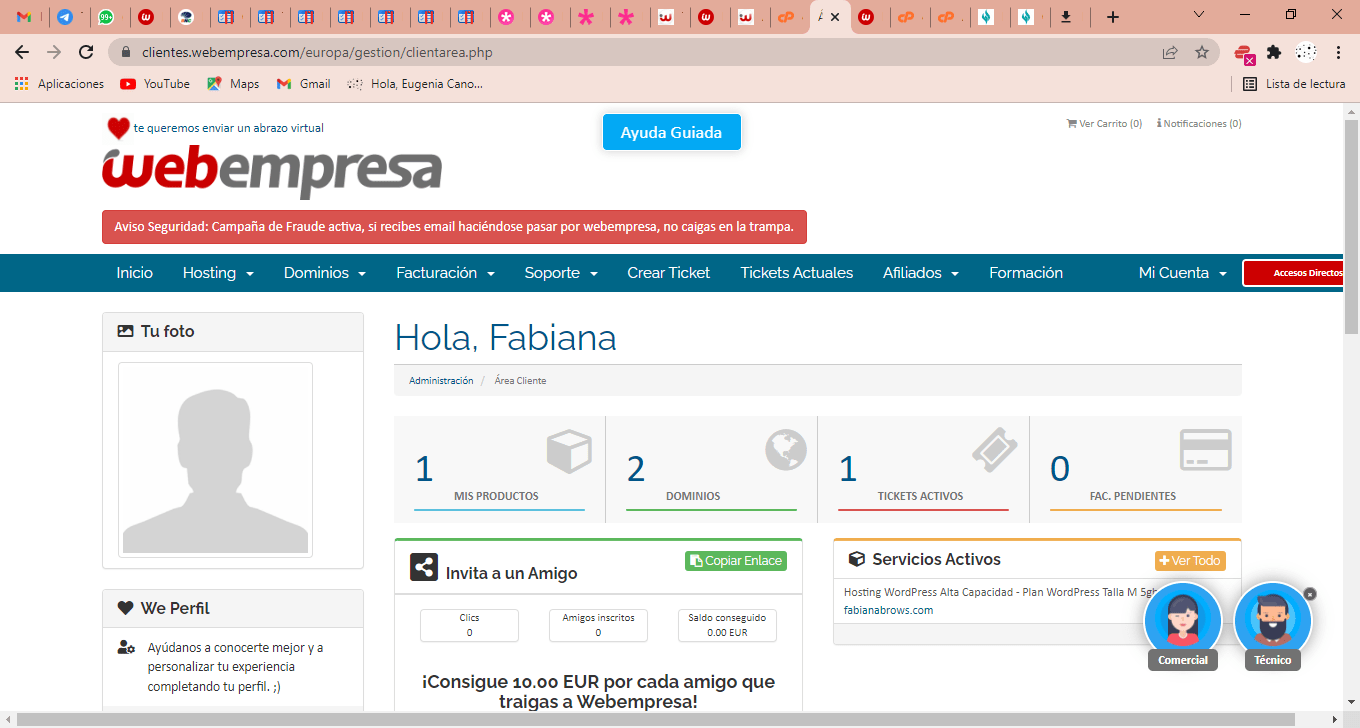Click the Aviso Seguridad fraud warning banner
The height and width of the screenshot is (728, 1360).
point(454,227)
